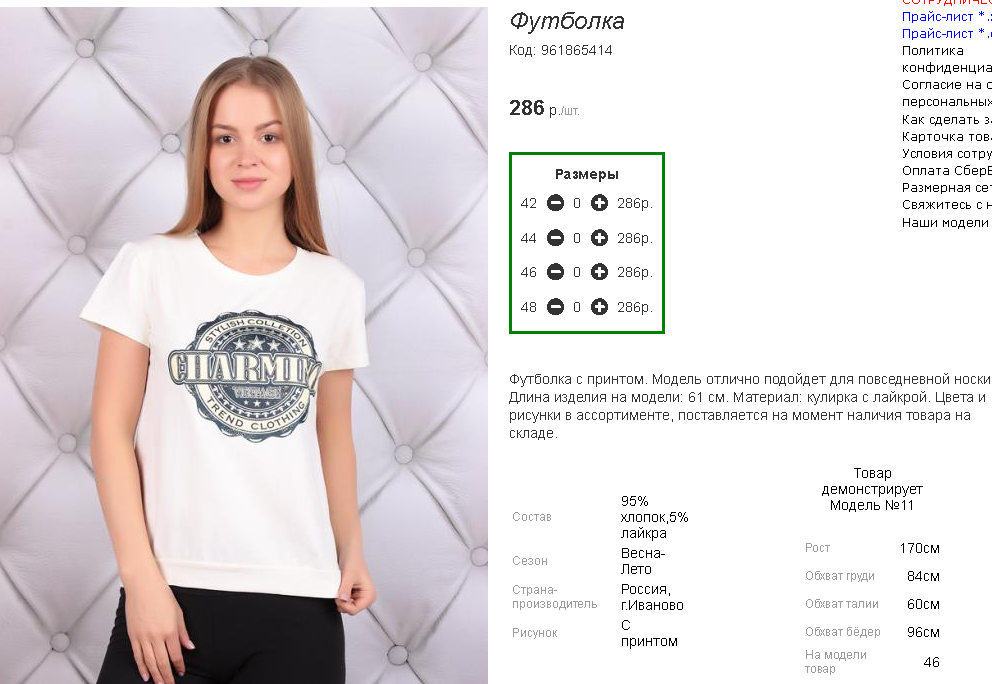Go to Наши модели page

(945, 223)
